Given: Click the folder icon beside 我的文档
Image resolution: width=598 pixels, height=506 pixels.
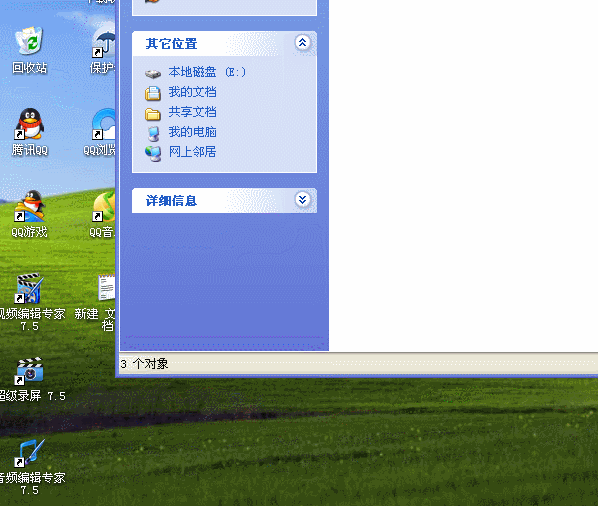Looking at the screenshot, I should 153,93.
